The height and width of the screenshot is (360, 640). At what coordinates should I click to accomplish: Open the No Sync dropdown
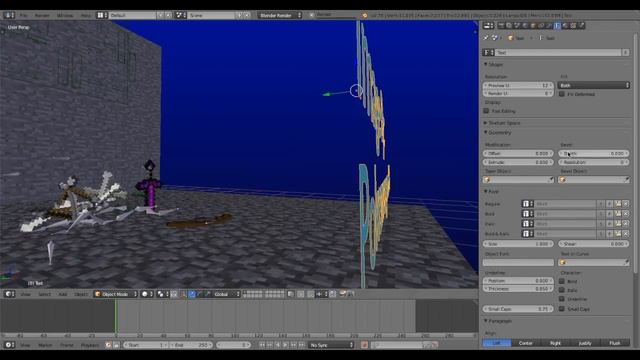pyautogui.click(x=331, y=345)
